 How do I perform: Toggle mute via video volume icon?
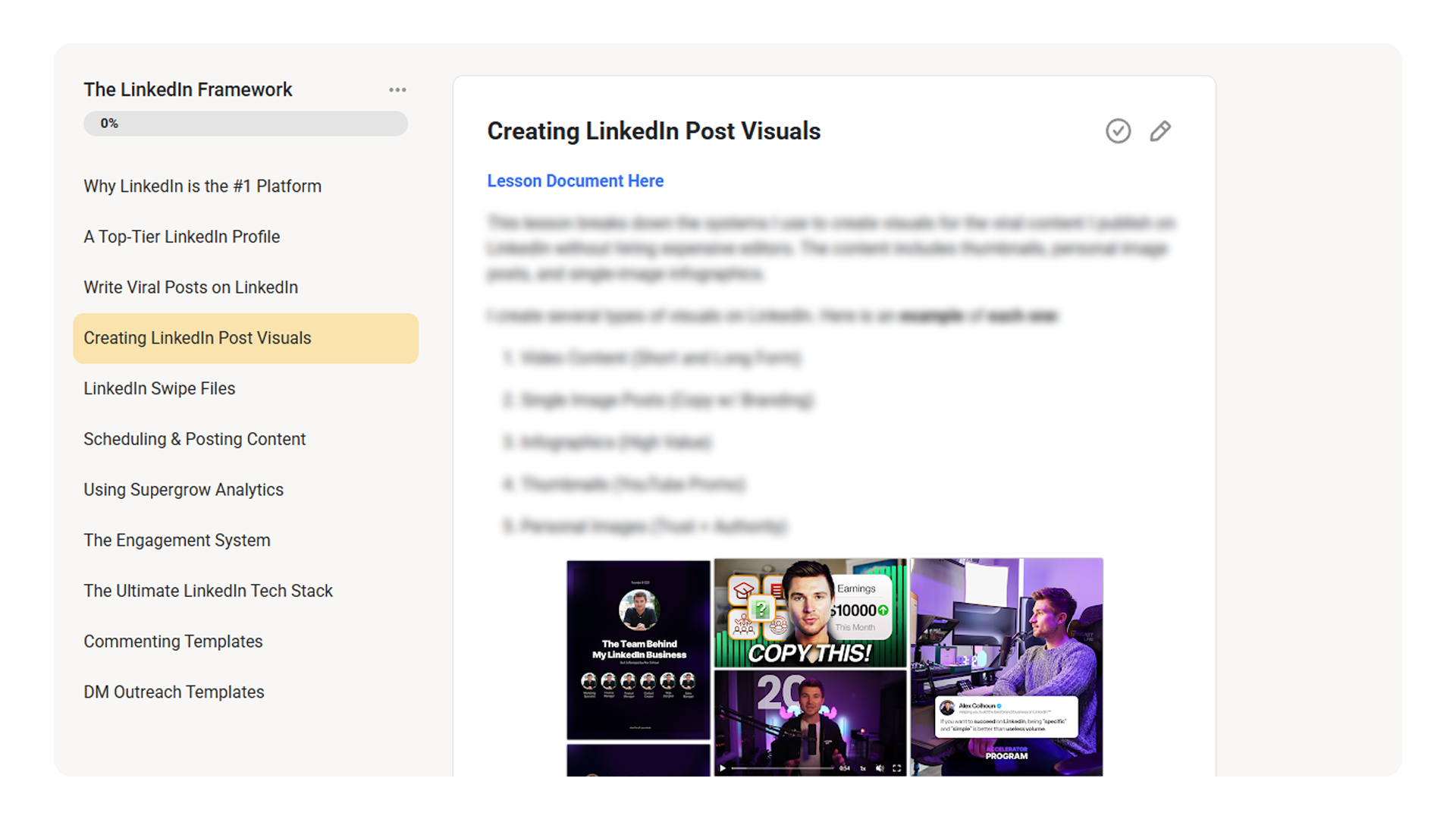pyautogui.click(x=880, y=768)
